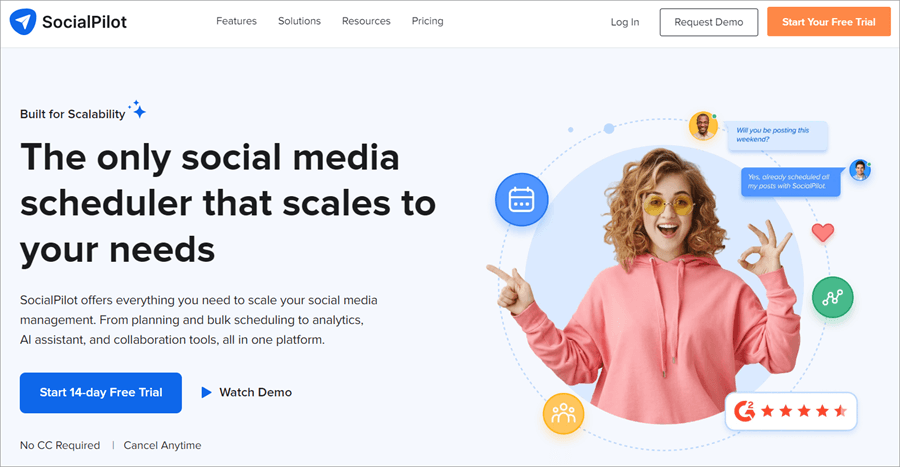Click the SocialPilot paper plane logo icon
900x467 pixels.
pyautogui.click(x=23, y=22)
